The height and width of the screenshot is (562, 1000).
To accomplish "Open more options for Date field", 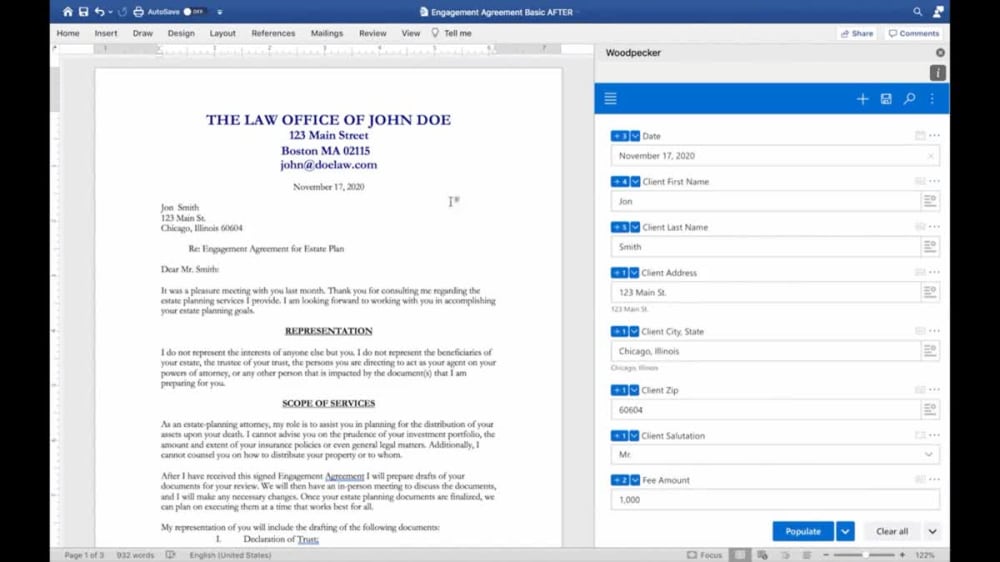I will click(x=934, y=135).
